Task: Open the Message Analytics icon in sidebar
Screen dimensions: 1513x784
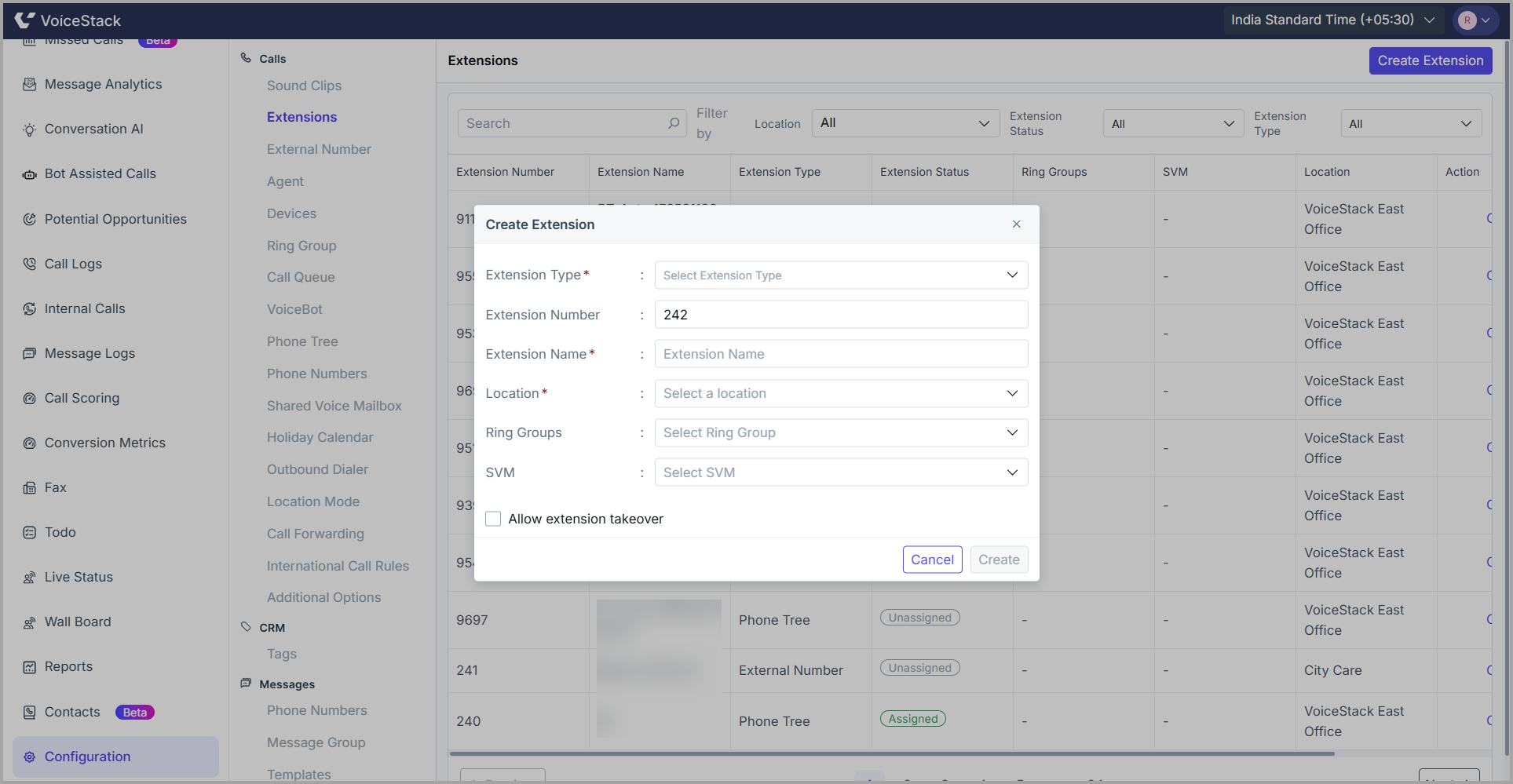Action: (30, 84)
